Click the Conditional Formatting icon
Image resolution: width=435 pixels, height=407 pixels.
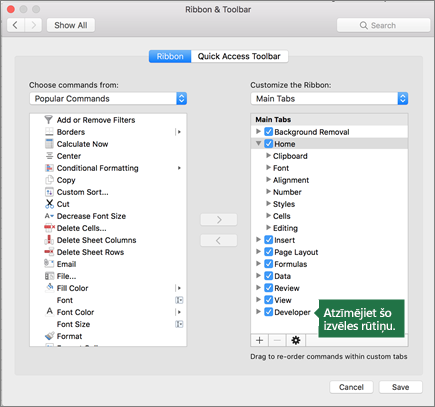(x=49, y=168)
